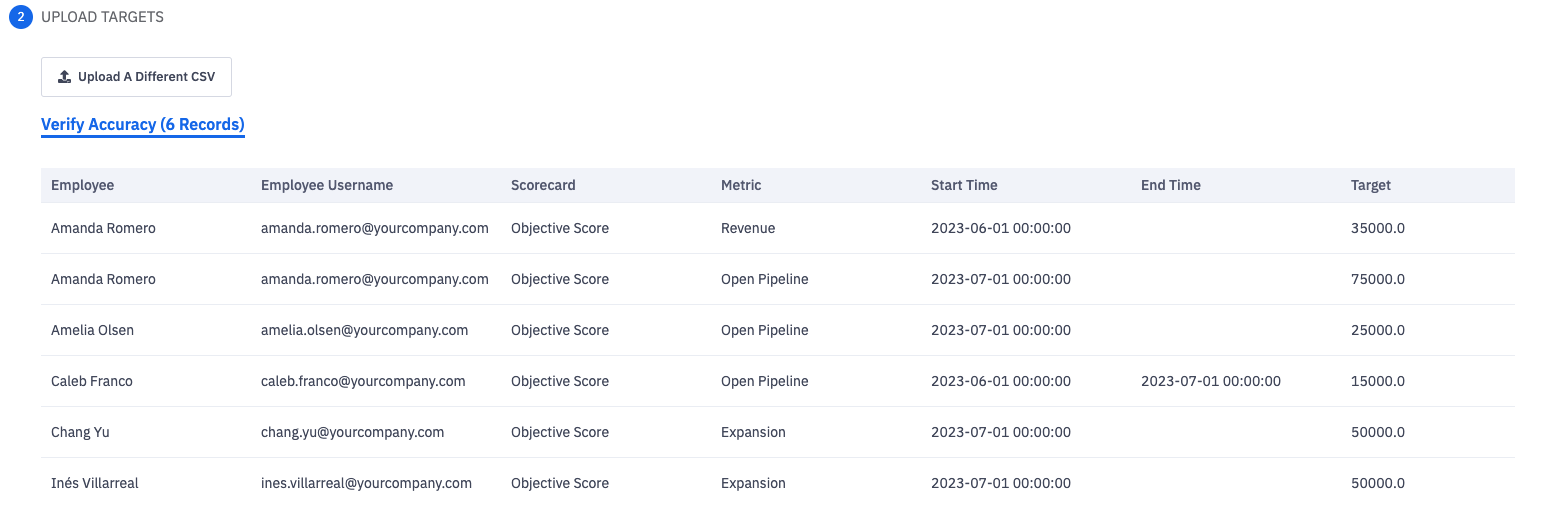The image size is (1550, 508).
Task: Click the step 2 number badge
Action: [21, 17]
